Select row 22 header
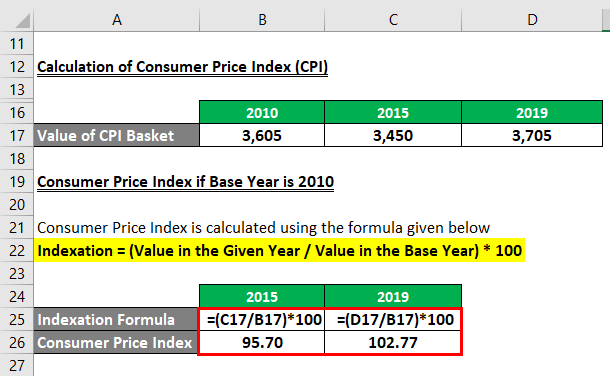 [17, 250]
